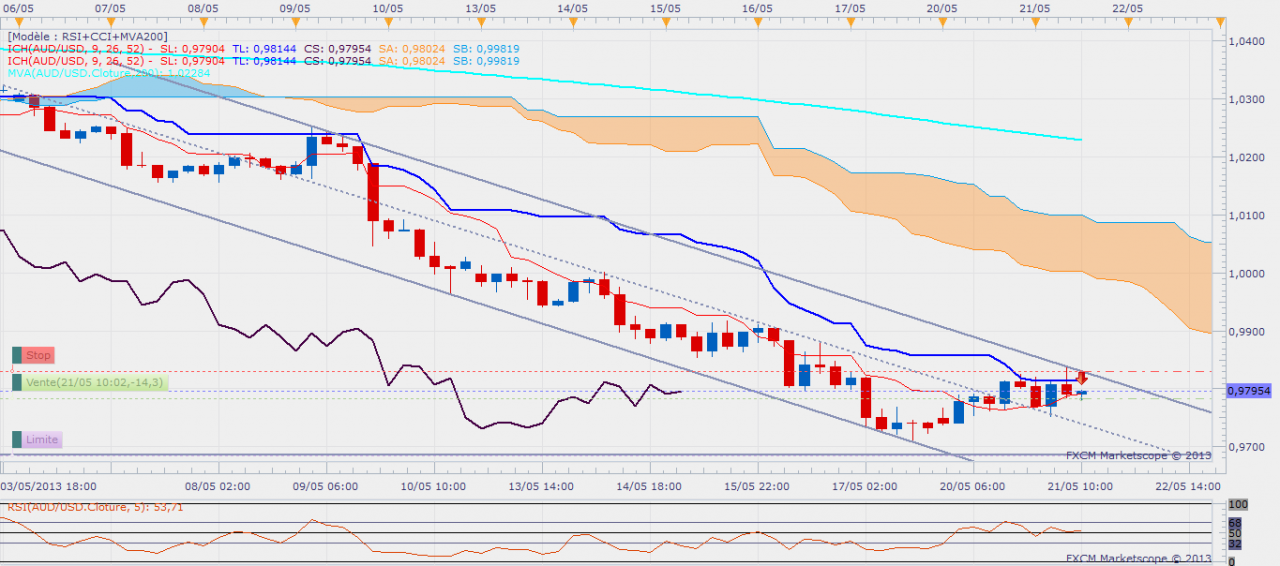Click the orange day marker under 15/05
The image size is (1280, 566).
click(667, 23)
